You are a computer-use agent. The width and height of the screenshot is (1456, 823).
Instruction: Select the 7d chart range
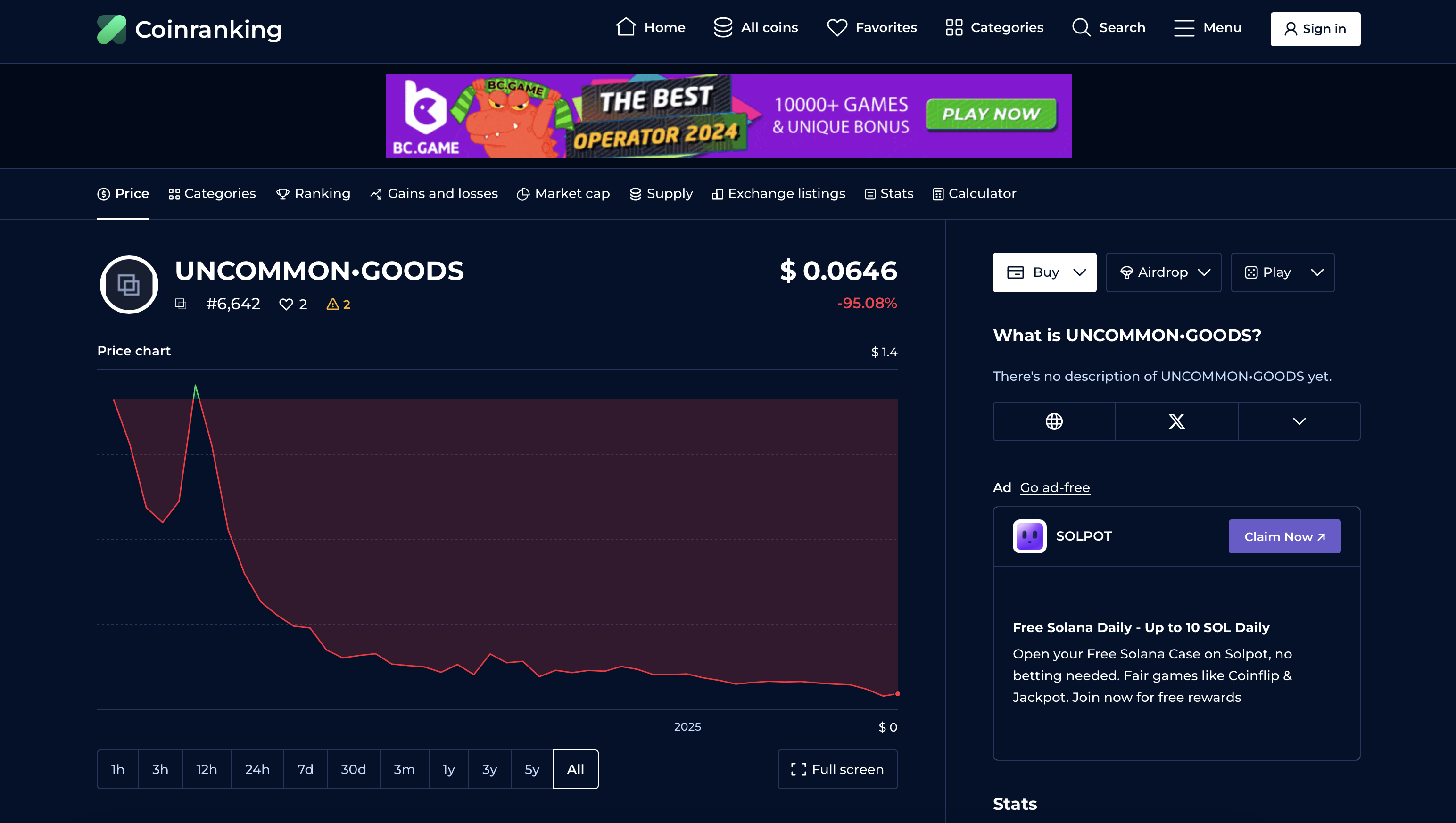(x=306, y=769)
